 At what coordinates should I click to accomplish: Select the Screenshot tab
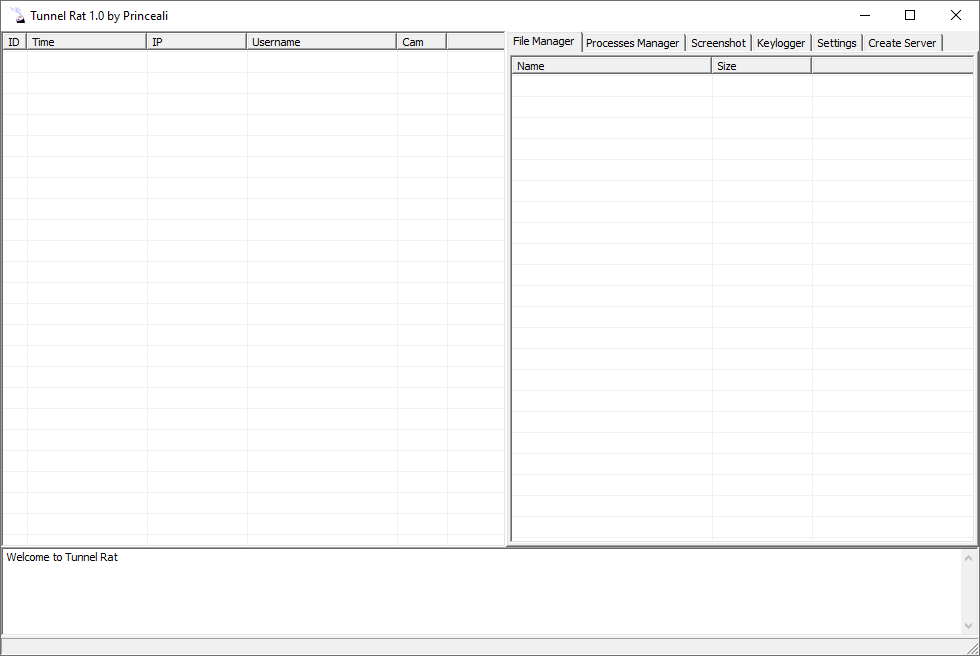(x=718, y=43)
